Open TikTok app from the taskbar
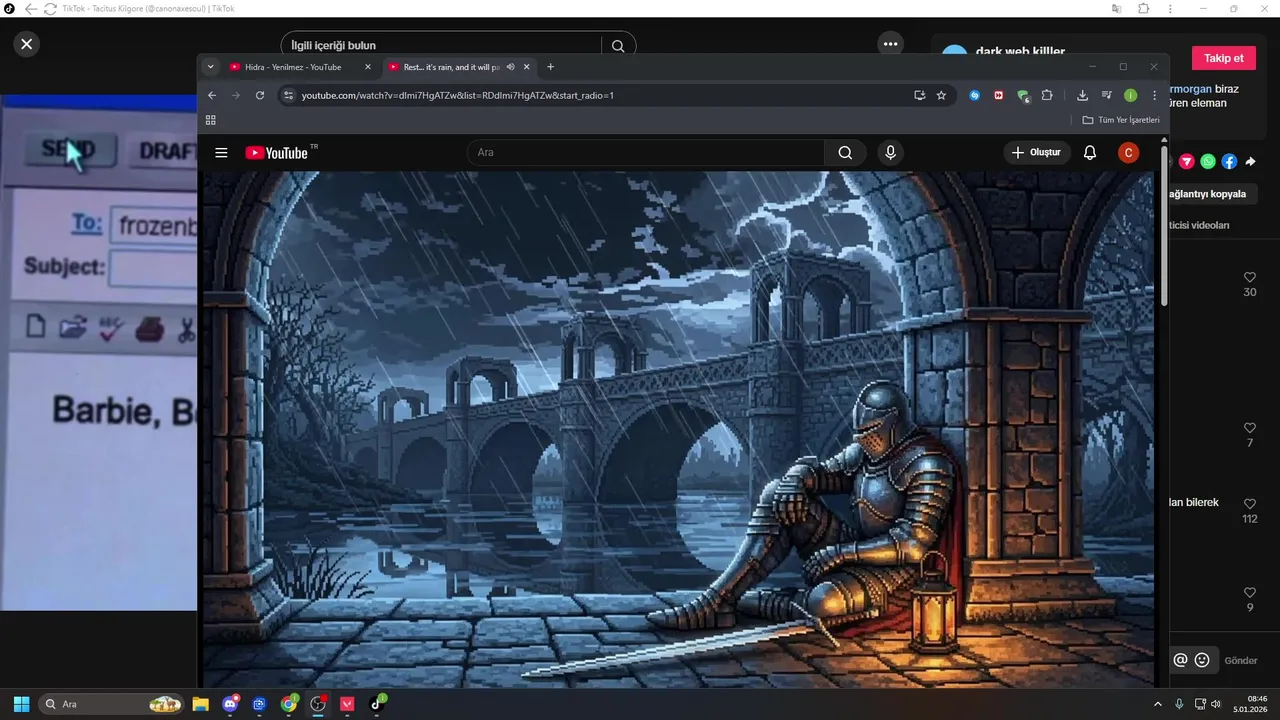Screen dimensions: 1280x720 point(378,704)
